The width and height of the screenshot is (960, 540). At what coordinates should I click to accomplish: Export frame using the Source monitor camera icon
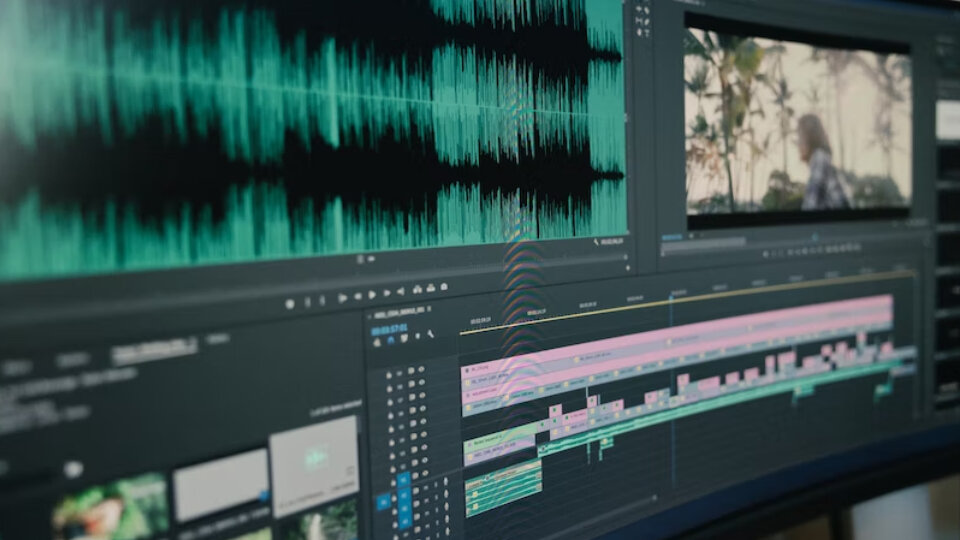(x=444, y=287)
